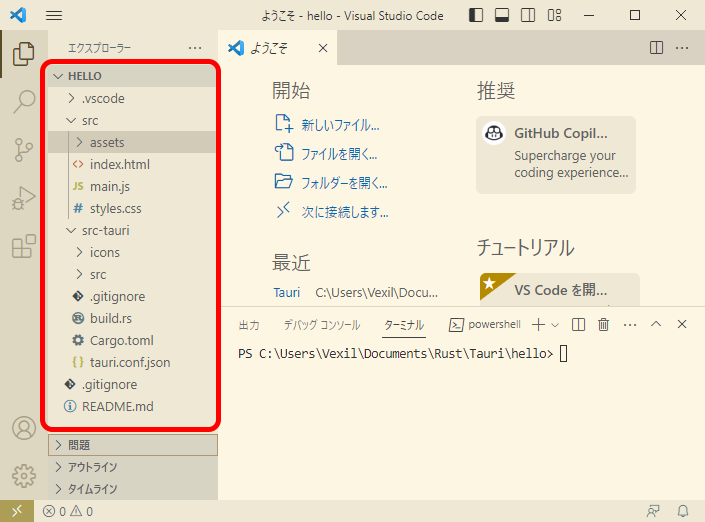Toggle the secondary sidebar layout button
Image resolution: width=705 pixels, height=522 pixels.
pyautogui.click(x=527, y=15)
